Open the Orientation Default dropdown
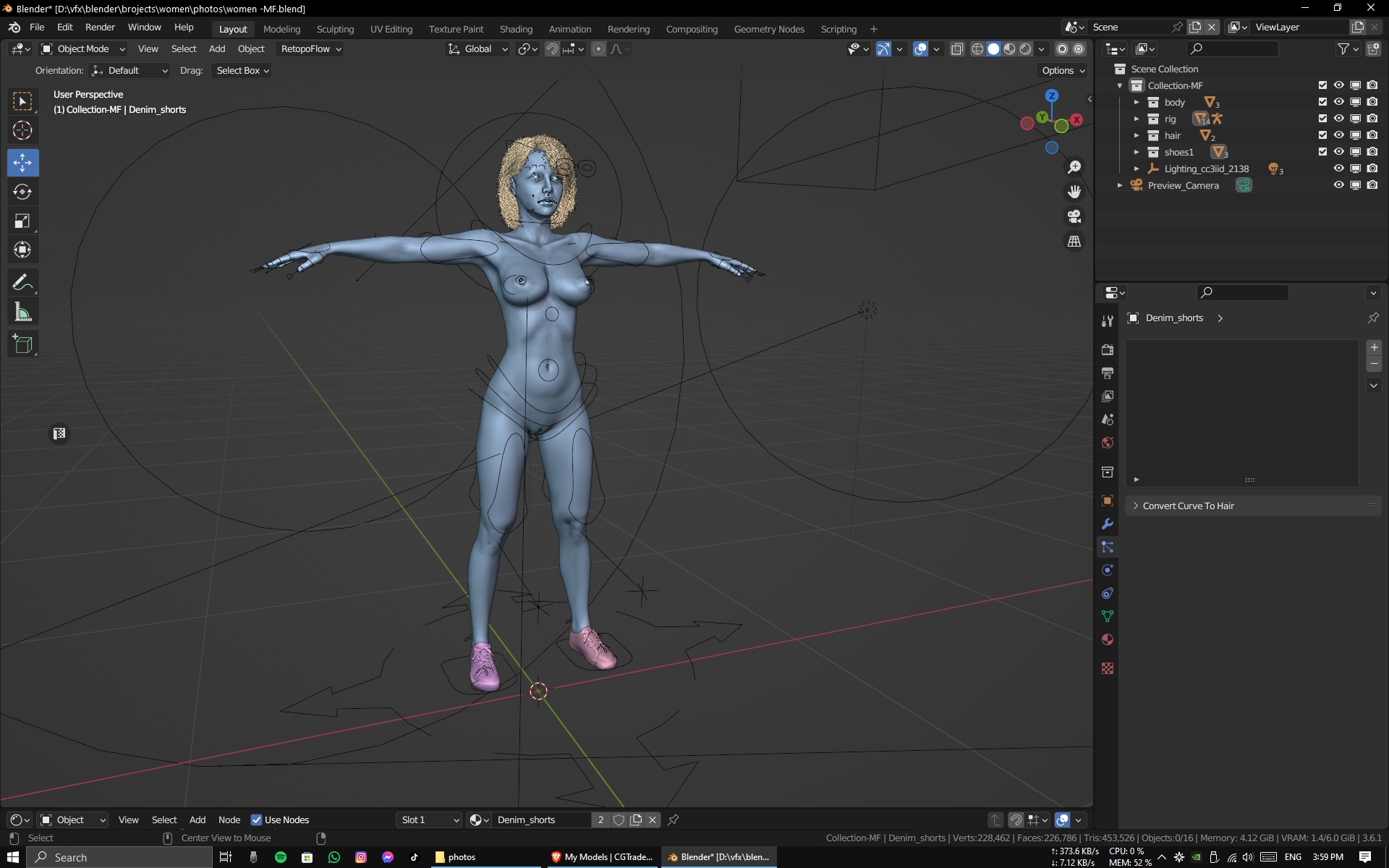Screen dimensions: 1389x868 pos(129,71)
